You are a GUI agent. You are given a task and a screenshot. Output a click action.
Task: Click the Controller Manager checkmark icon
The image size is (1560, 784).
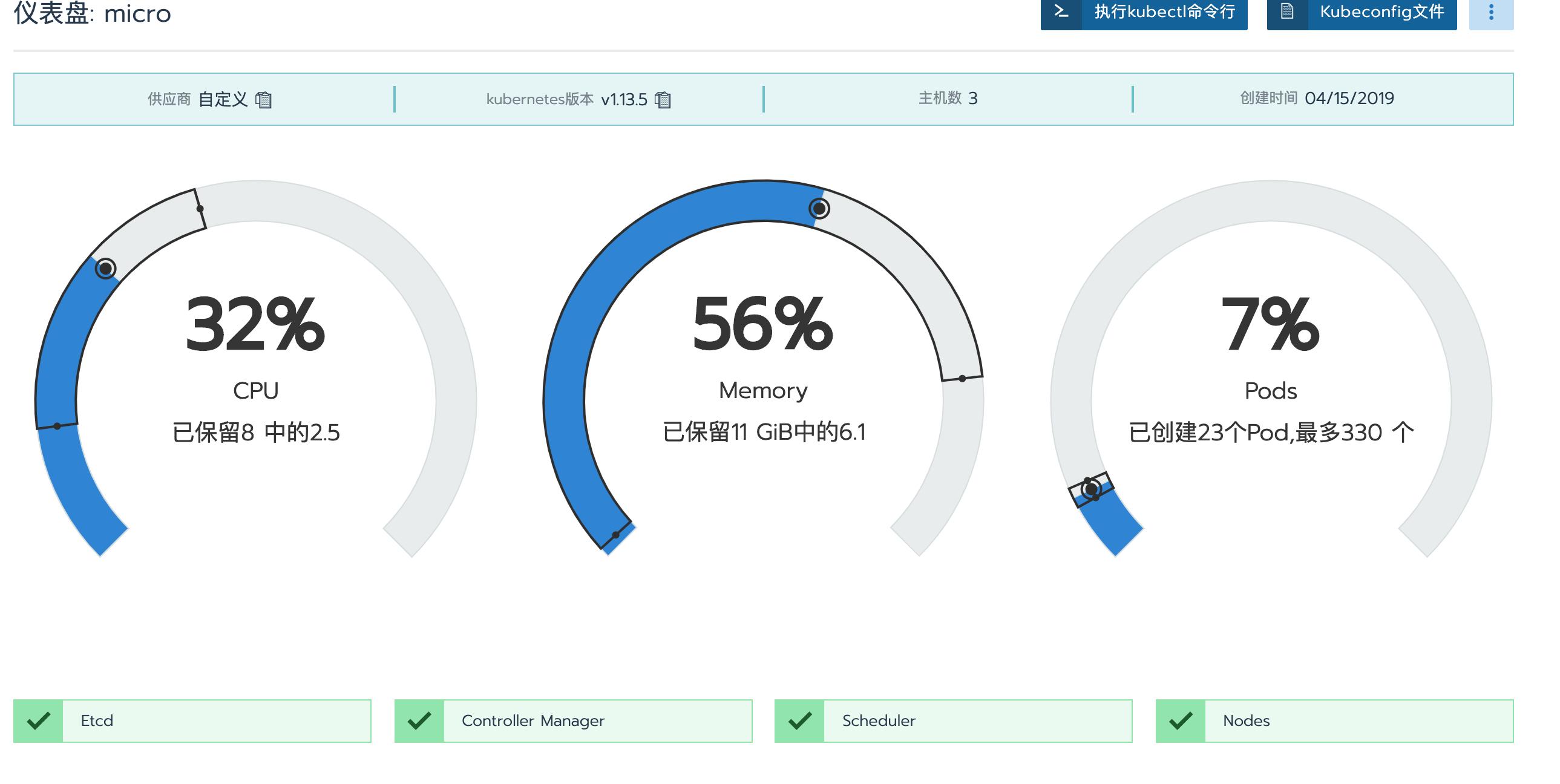point(419,720)
